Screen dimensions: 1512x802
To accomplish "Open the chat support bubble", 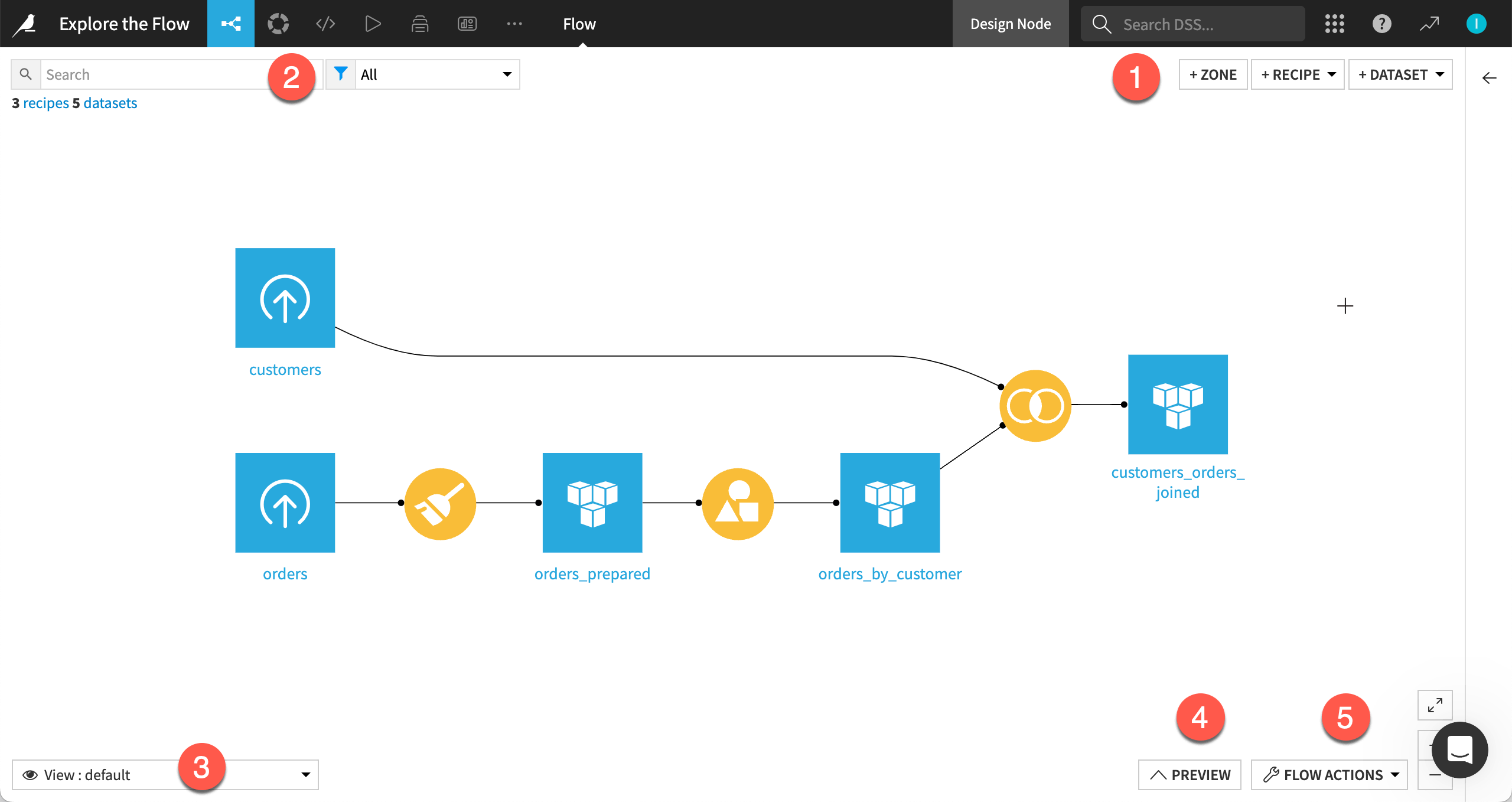I will click(1459, 750).
